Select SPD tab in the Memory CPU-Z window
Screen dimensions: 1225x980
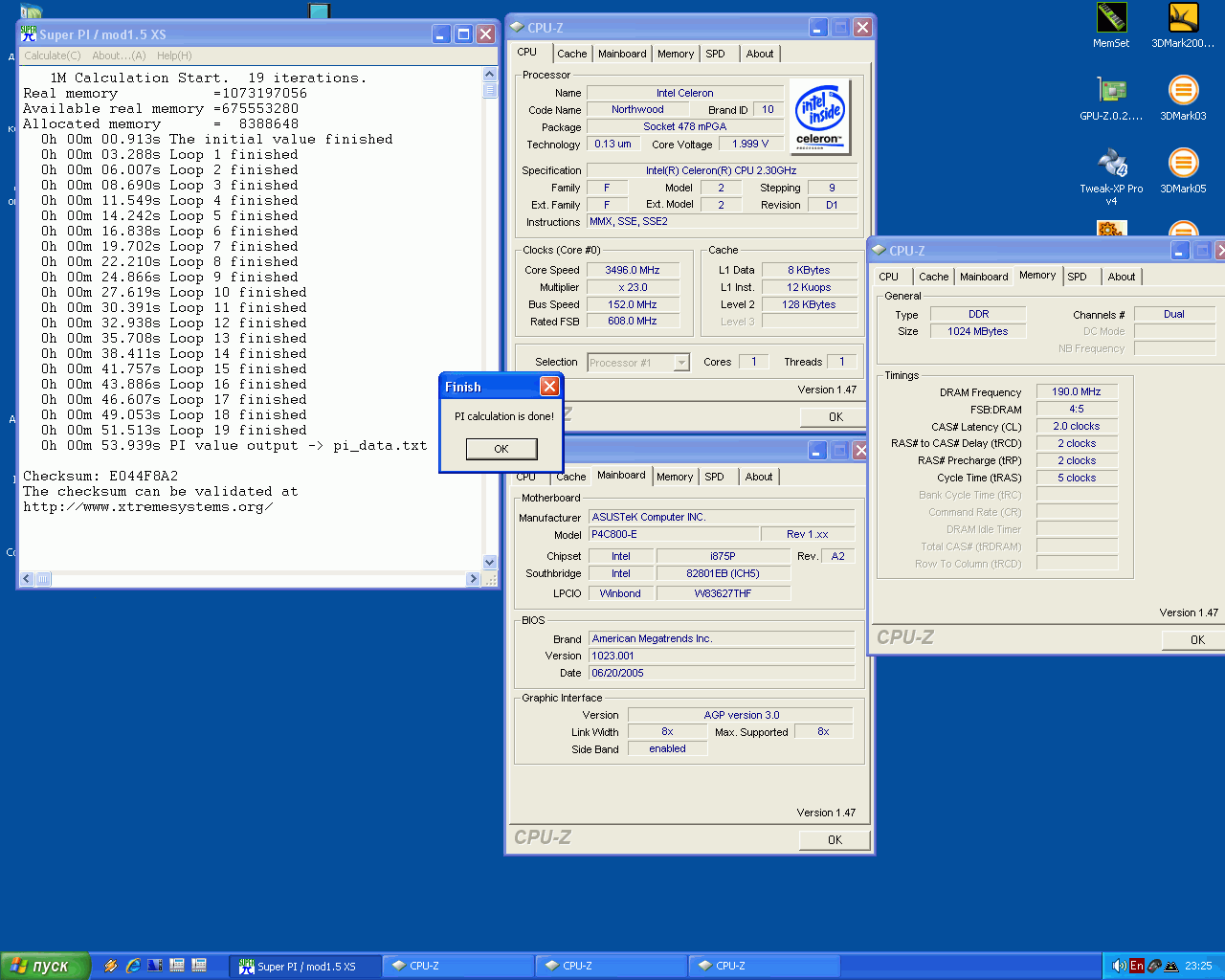[x=1077, y=277]
